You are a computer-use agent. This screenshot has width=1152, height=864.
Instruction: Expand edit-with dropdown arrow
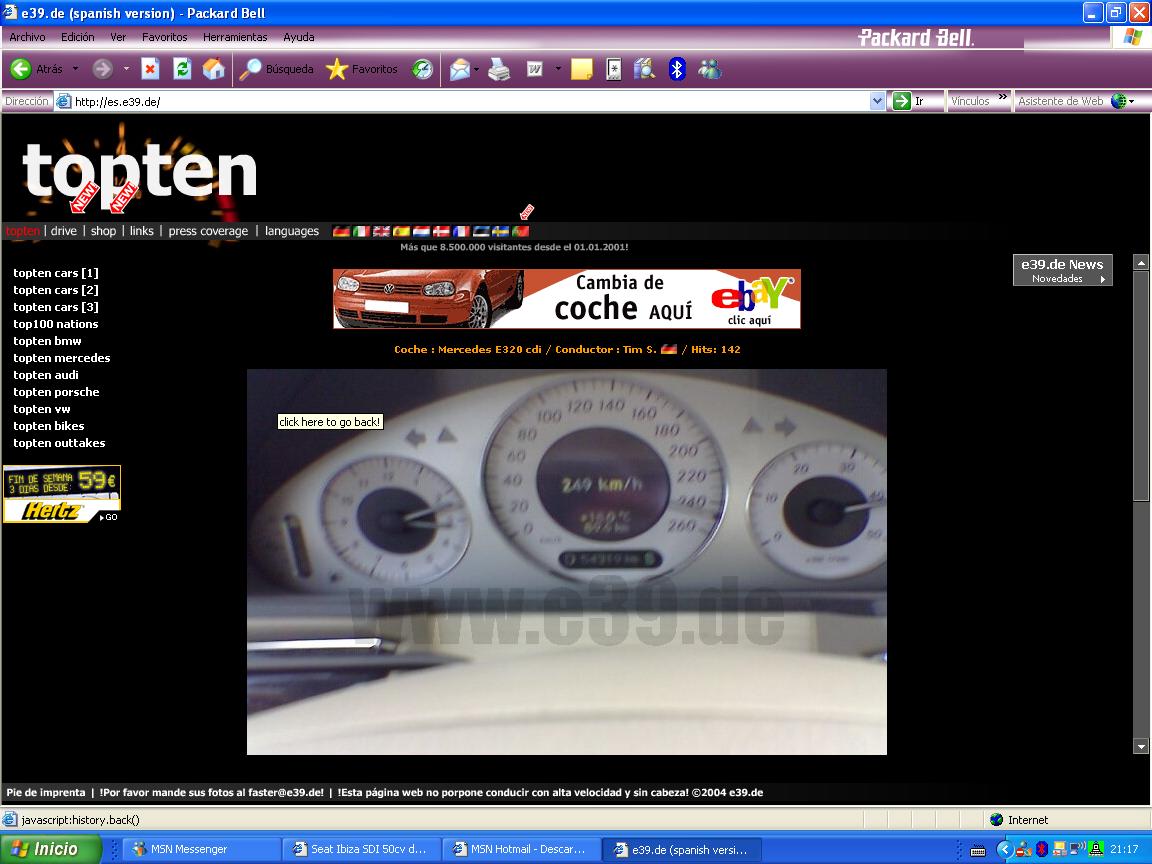pyautogui.click(x=558, y=69)
